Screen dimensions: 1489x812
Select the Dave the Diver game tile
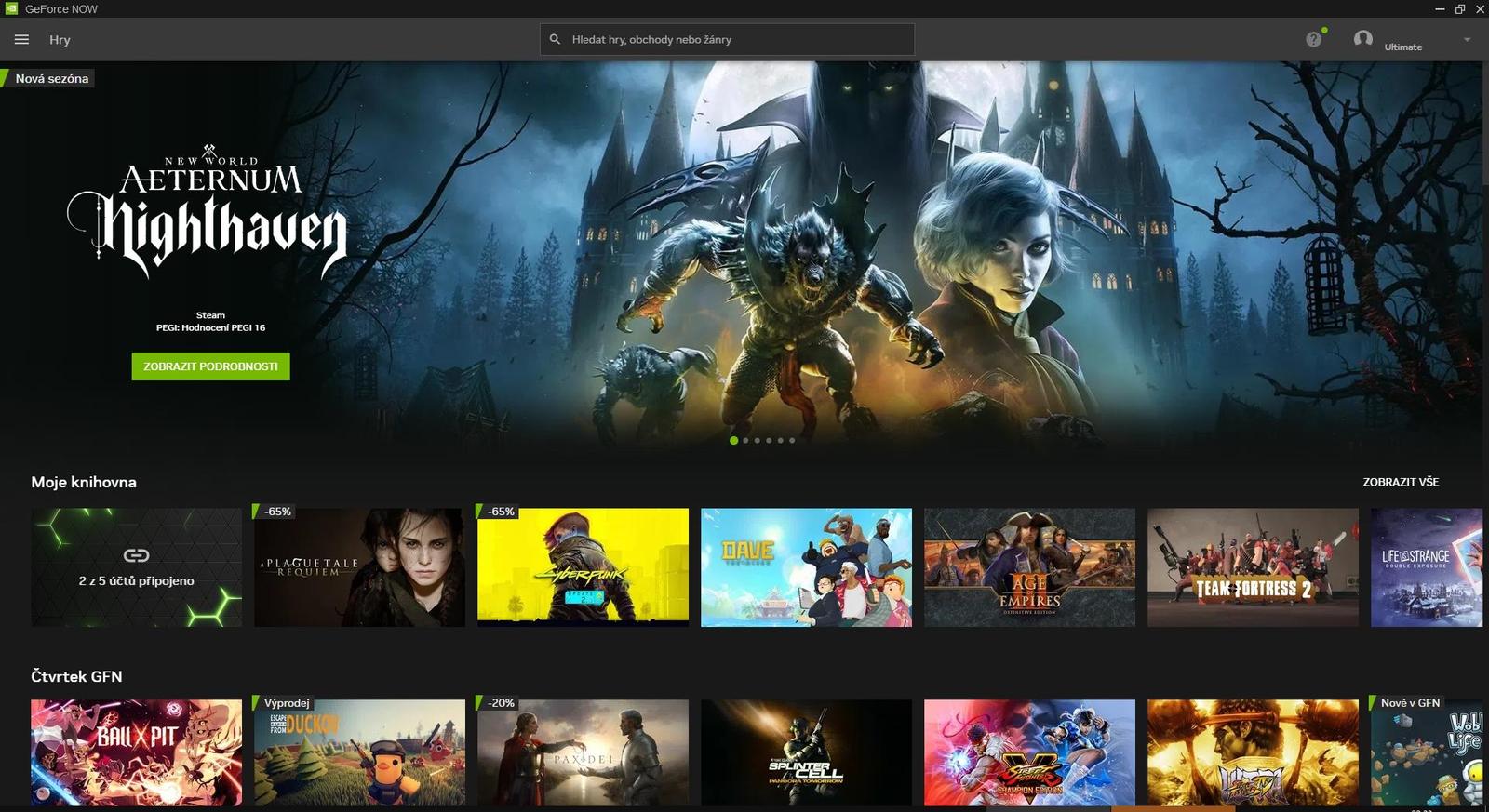806,567
